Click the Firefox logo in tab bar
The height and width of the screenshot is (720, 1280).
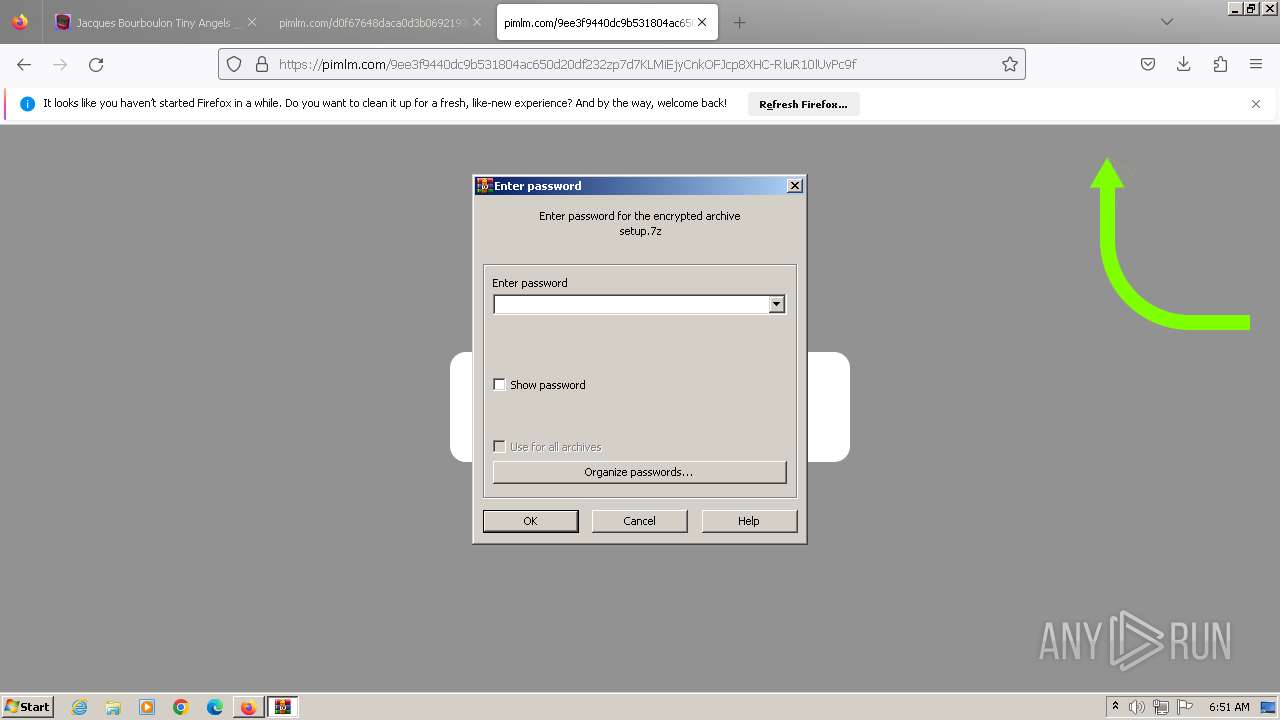(20, 22)
